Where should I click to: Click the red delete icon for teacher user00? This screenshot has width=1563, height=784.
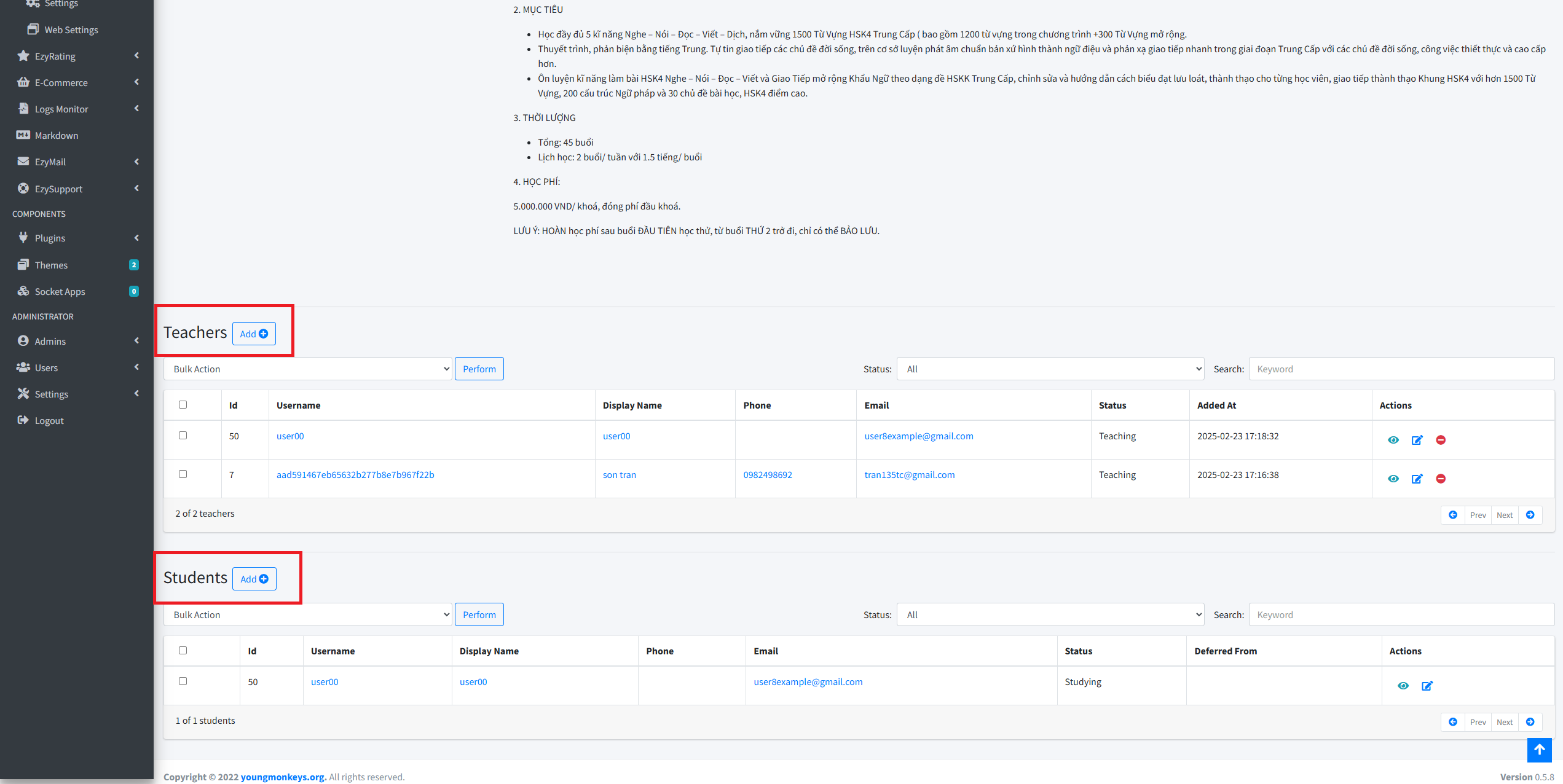(1441, 440)
